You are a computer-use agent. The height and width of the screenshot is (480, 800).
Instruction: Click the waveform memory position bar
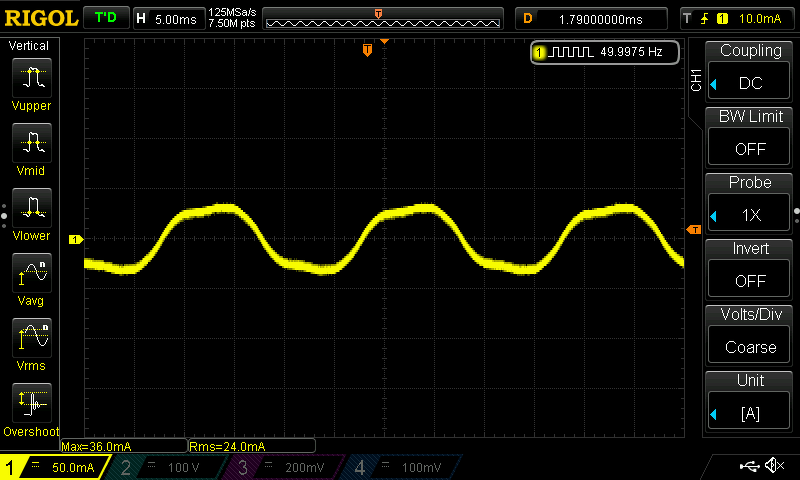(383, 19)
